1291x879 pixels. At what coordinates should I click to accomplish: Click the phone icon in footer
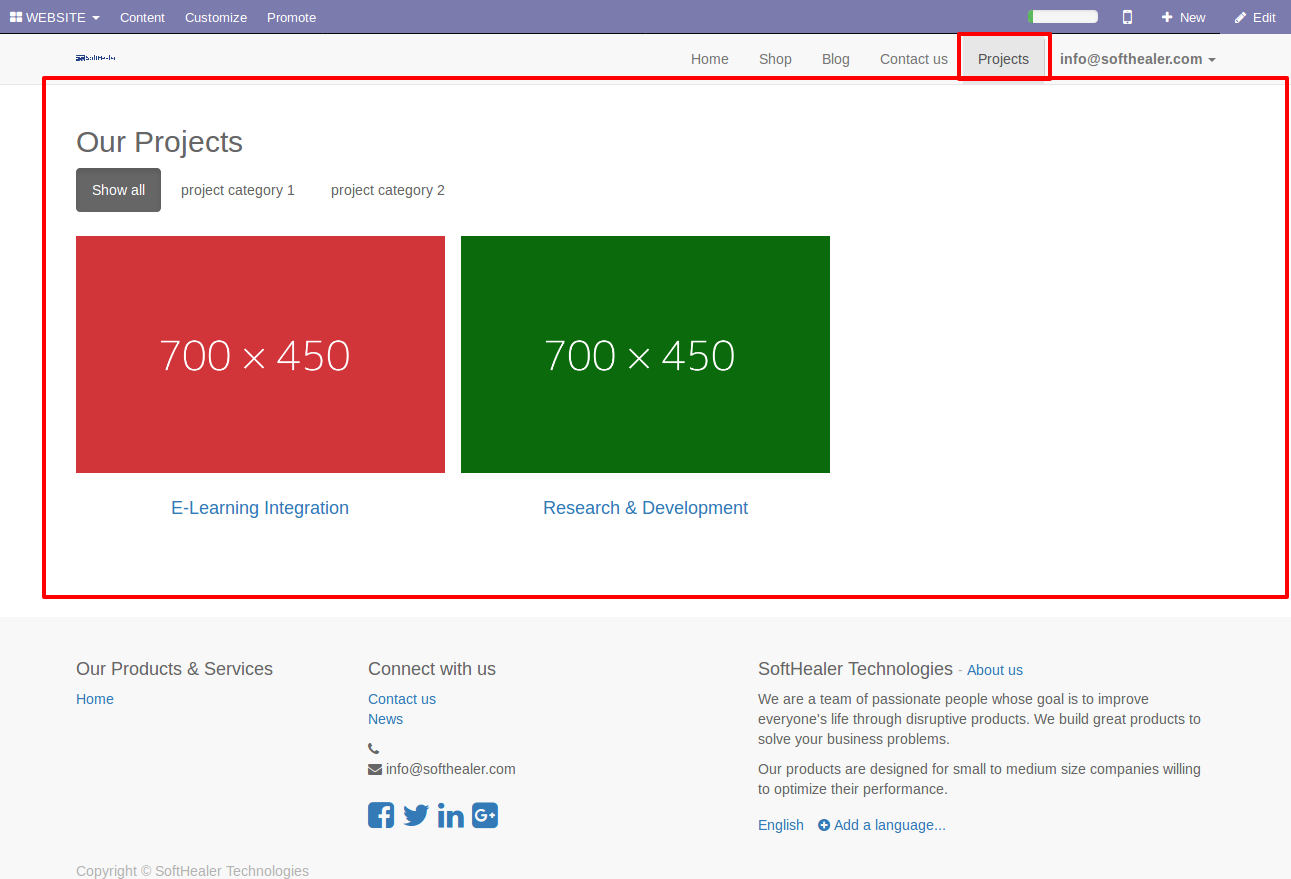tap(374, 749)
